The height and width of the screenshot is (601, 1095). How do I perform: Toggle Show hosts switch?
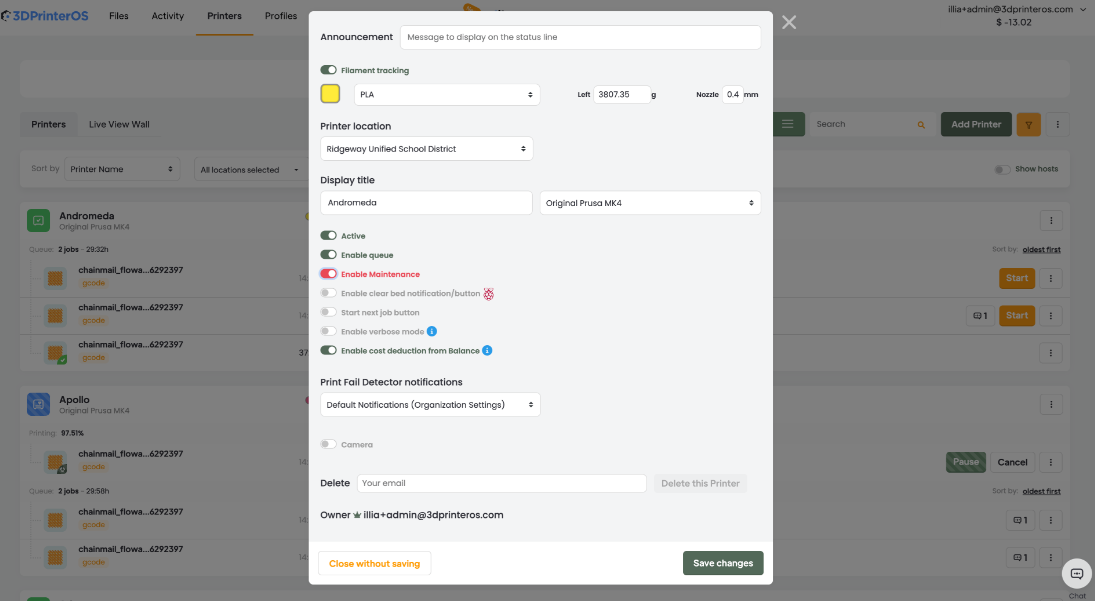point(1002,169)
